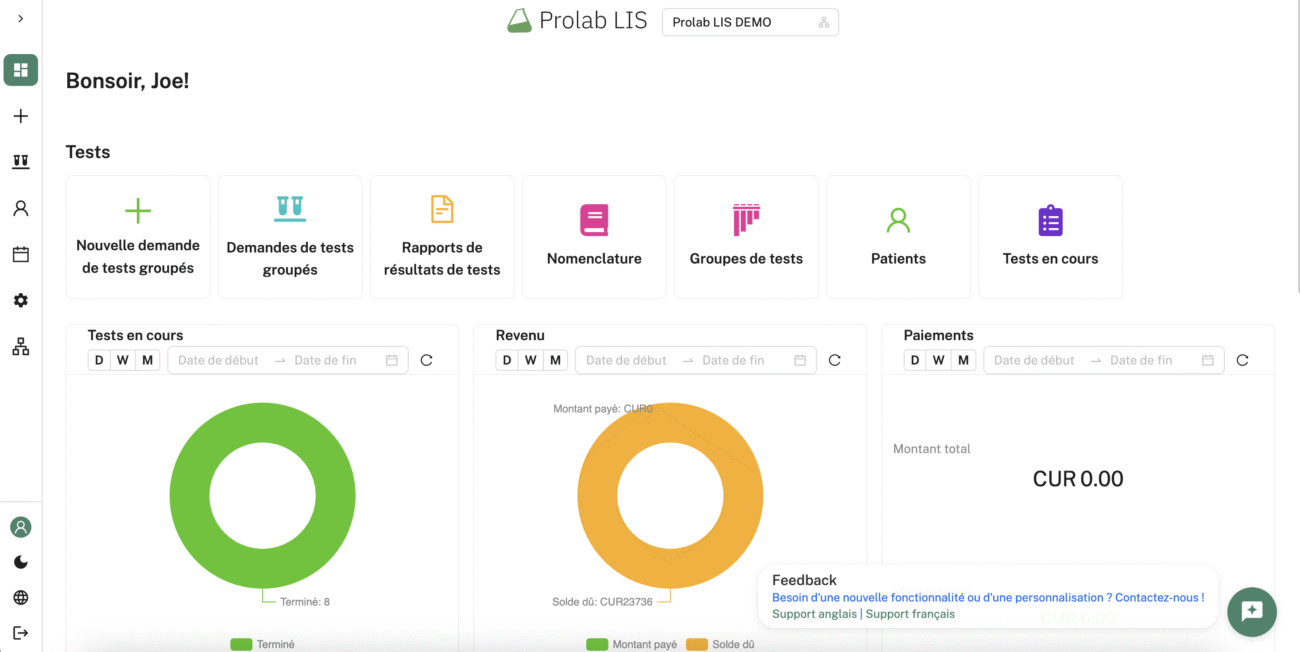The image size is (1300, 652).
Task: Select D range for Paiements
Action: [915, 360]
